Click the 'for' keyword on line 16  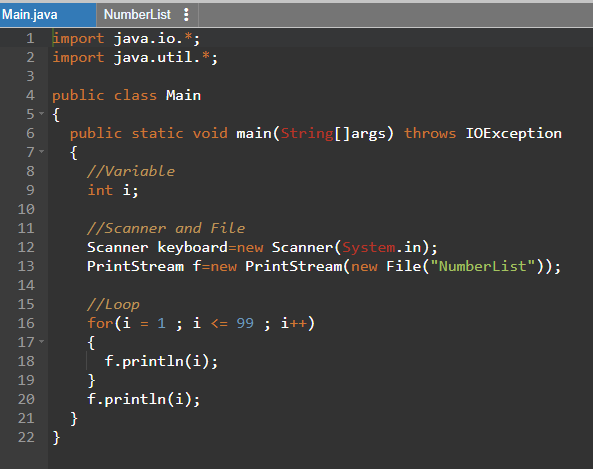(x=100, y=323)
